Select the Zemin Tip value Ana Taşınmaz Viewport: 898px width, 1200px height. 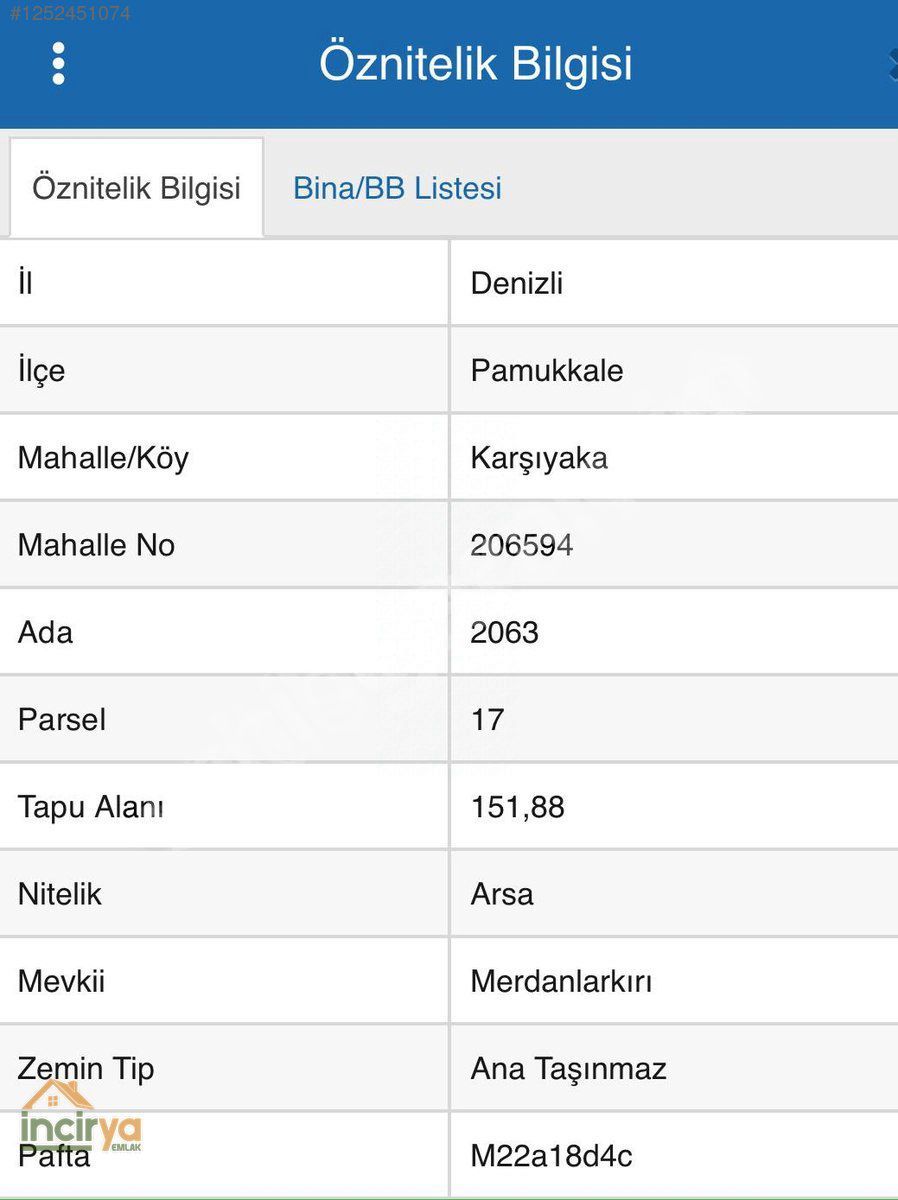point(568,1069)
